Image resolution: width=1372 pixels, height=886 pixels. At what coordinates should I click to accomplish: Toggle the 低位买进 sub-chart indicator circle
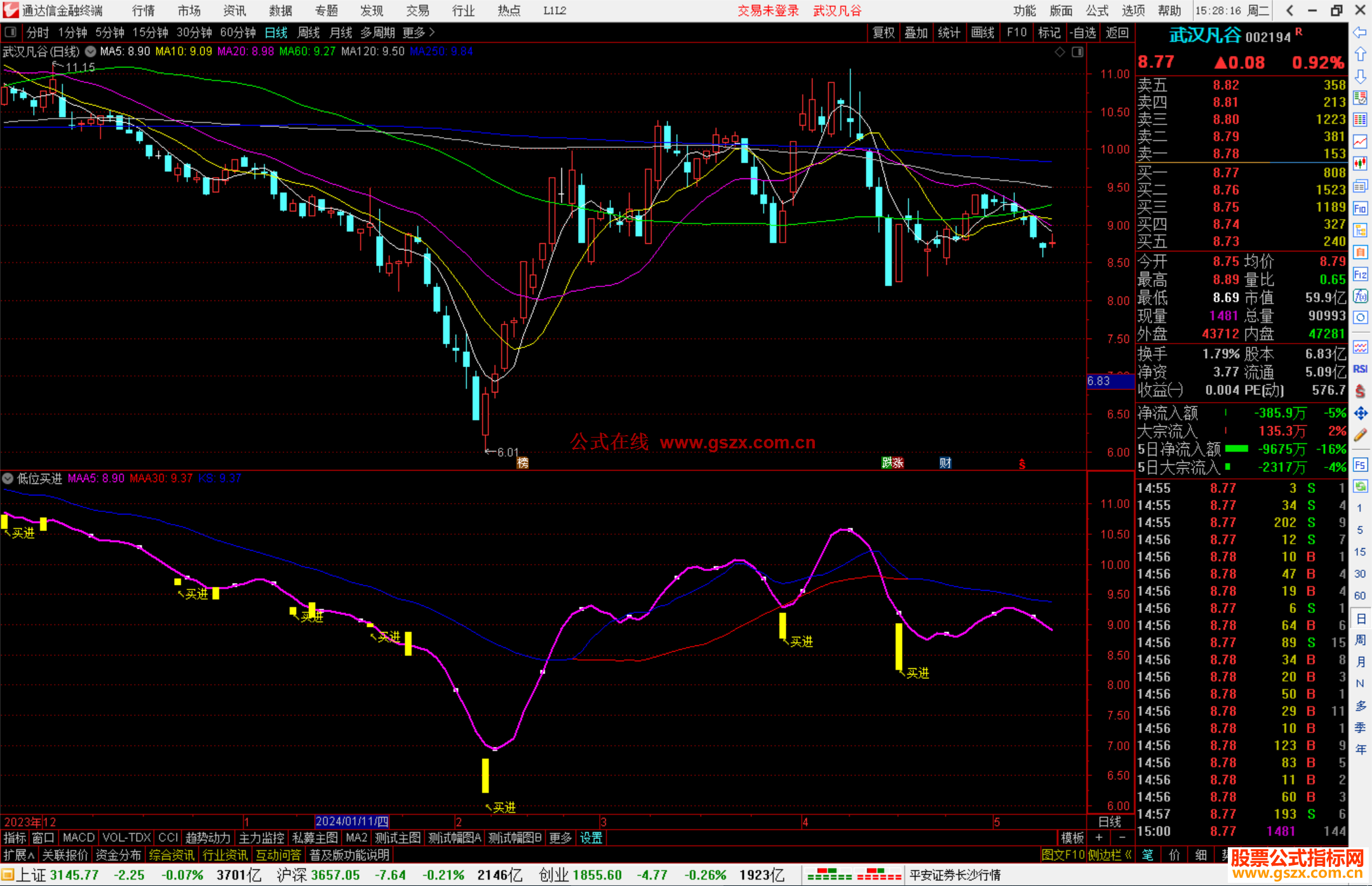click(8, 478)
